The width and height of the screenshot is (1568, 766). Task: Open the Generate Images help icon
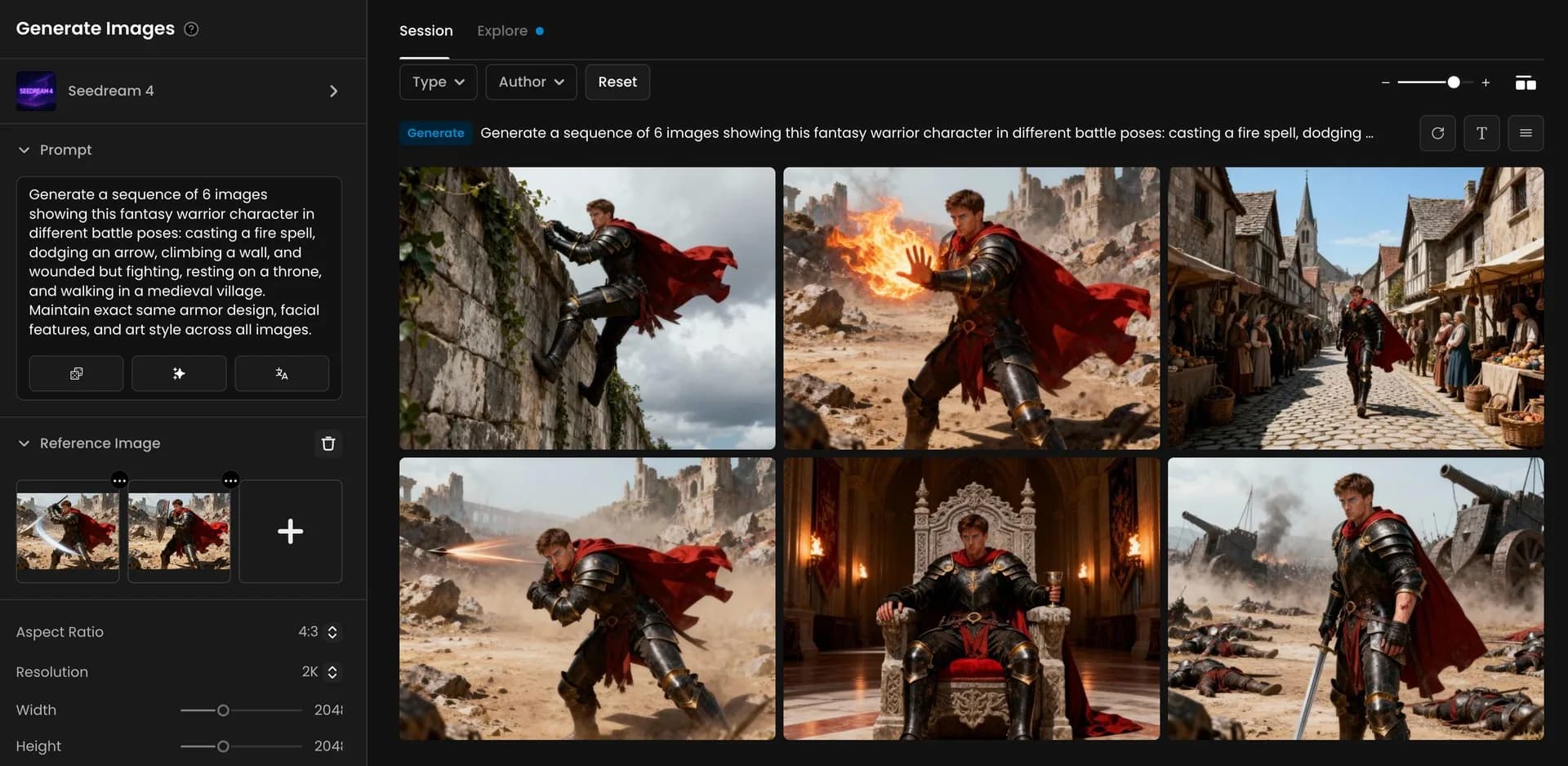191,29
